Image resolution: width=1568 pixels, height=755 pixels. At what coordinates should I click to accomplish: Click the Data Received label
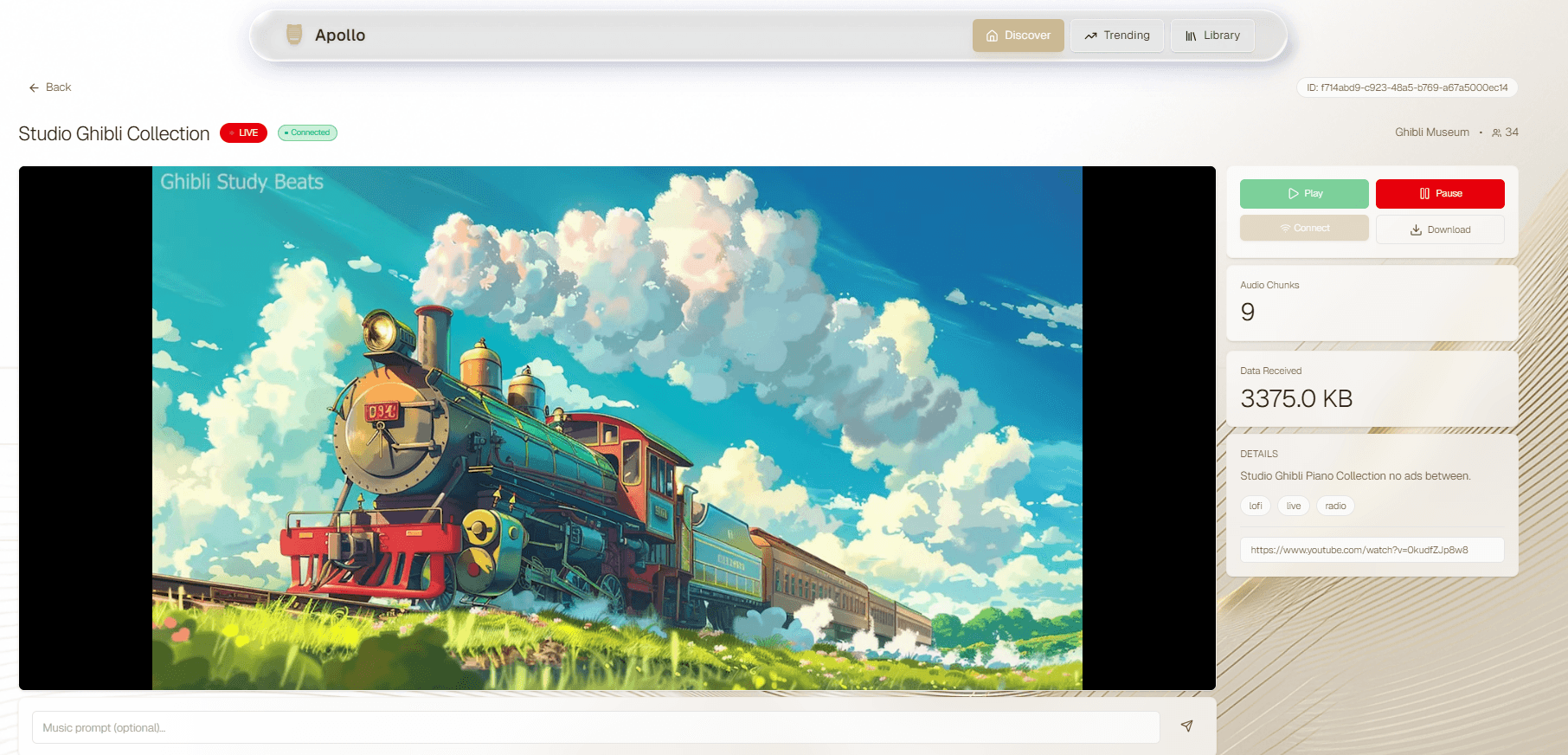point(1270,371)
